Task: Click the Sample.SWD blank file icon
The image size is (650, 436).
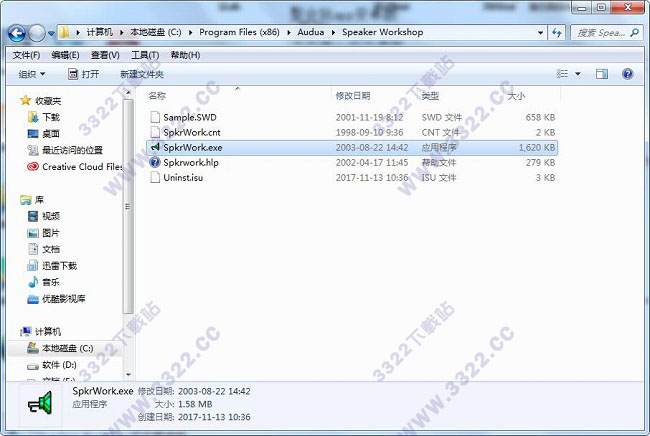Action: (155, 117)
